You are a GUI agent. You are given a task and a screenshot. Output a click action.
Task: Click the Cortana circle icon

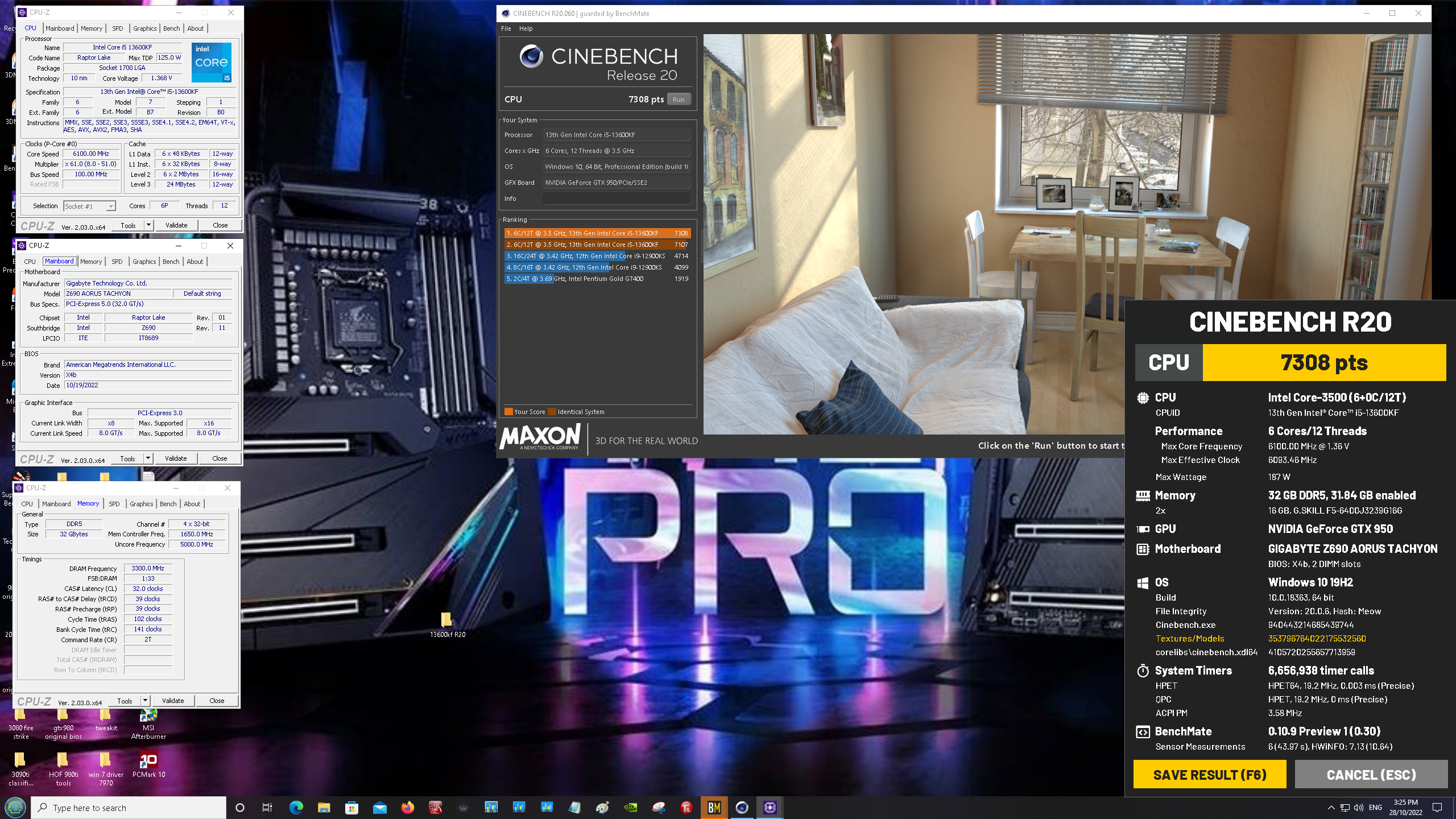tap(239, 808)
